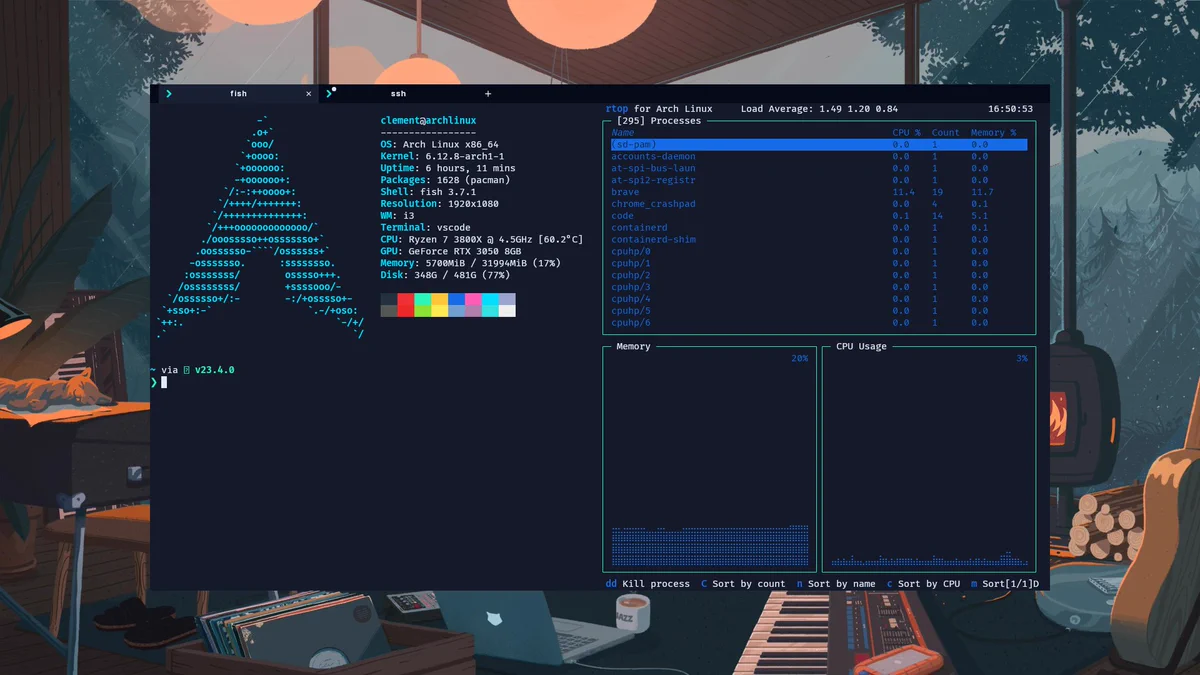Focus the fish shell prompt cursor

click(163, 382)
